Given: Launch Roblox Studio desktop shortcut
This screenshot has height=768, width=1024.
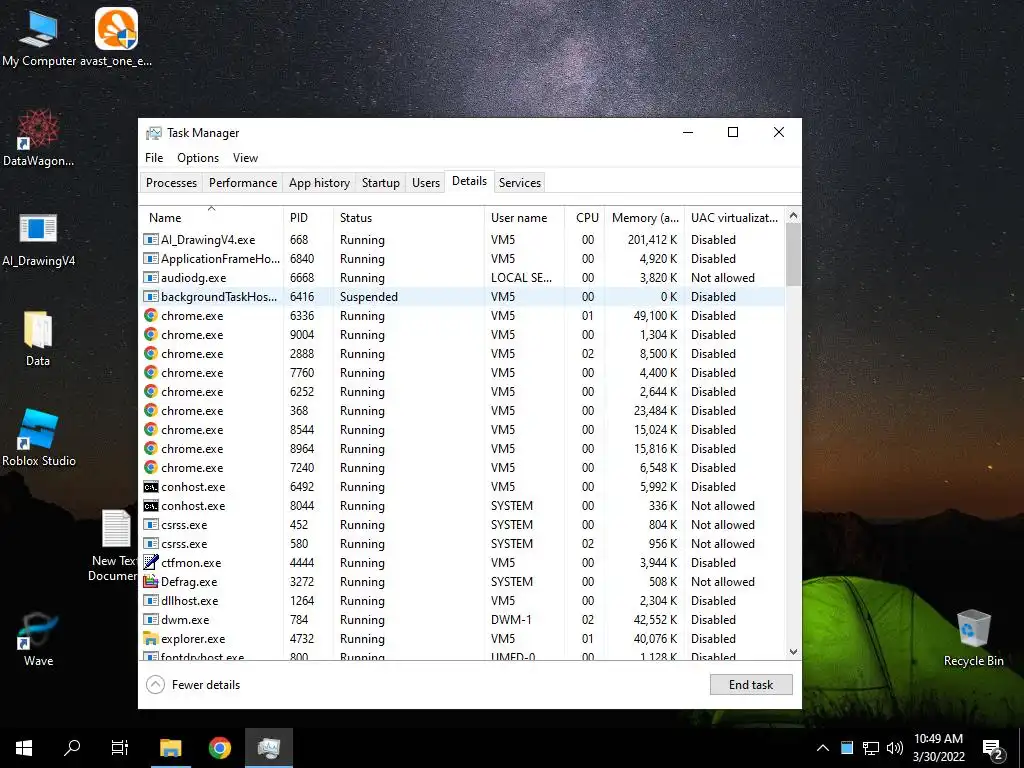Looking at the screenshot, I should coord(39,438).
